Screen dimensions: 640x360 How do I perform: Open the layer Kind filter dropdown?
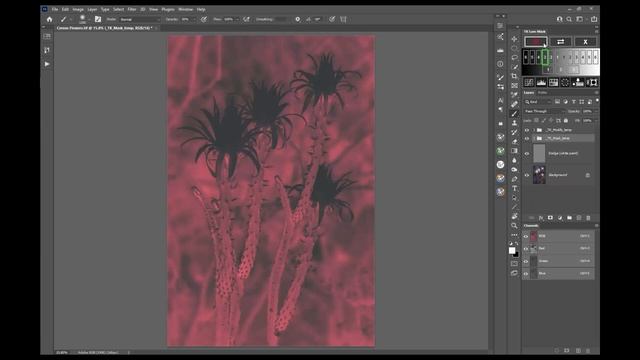click(538, 102)
